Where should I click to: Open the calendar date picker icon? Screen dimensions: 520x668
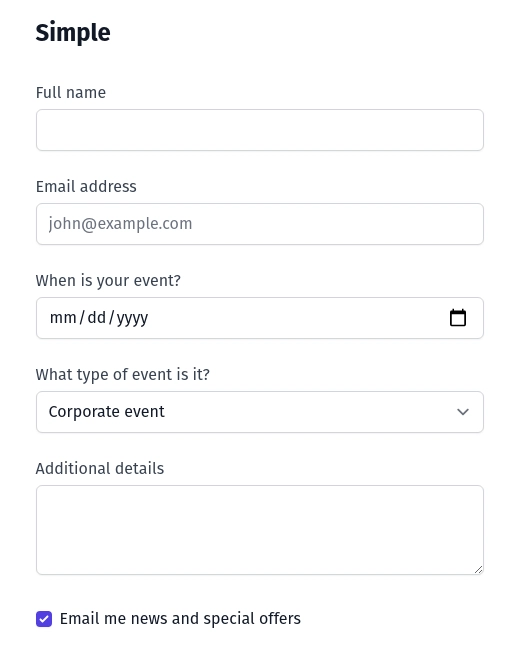pos(458,318)
